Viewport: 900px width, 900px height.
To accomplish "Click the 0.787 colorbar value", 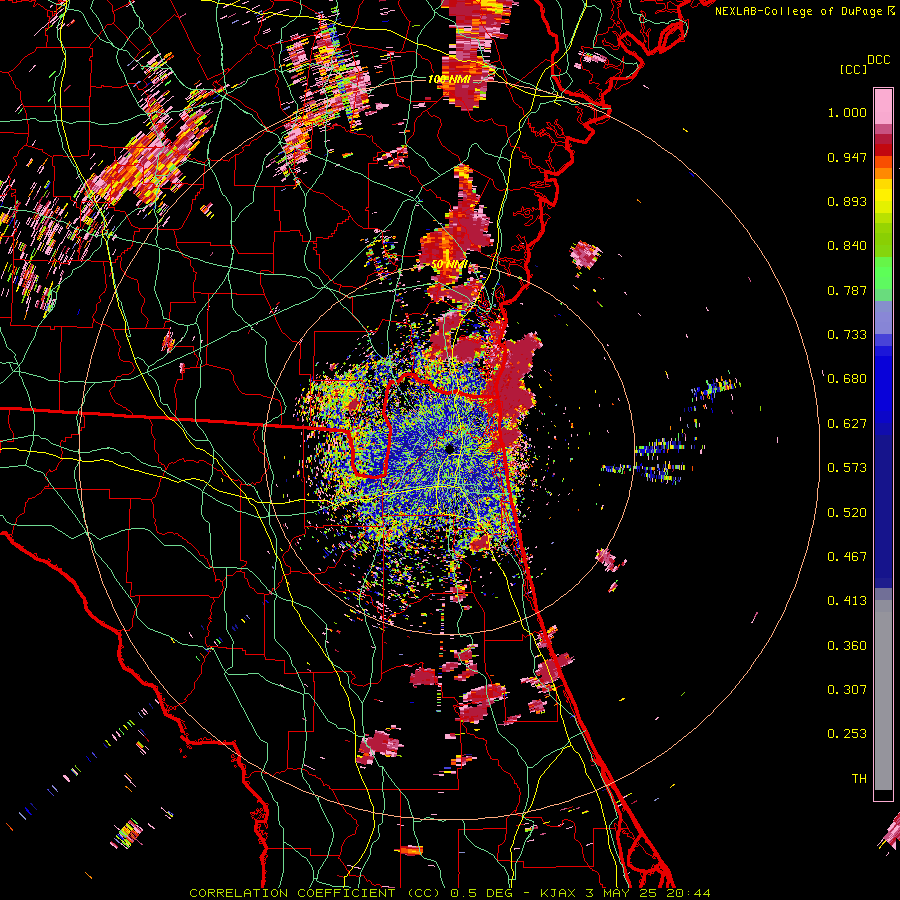I will coord(847,290).
